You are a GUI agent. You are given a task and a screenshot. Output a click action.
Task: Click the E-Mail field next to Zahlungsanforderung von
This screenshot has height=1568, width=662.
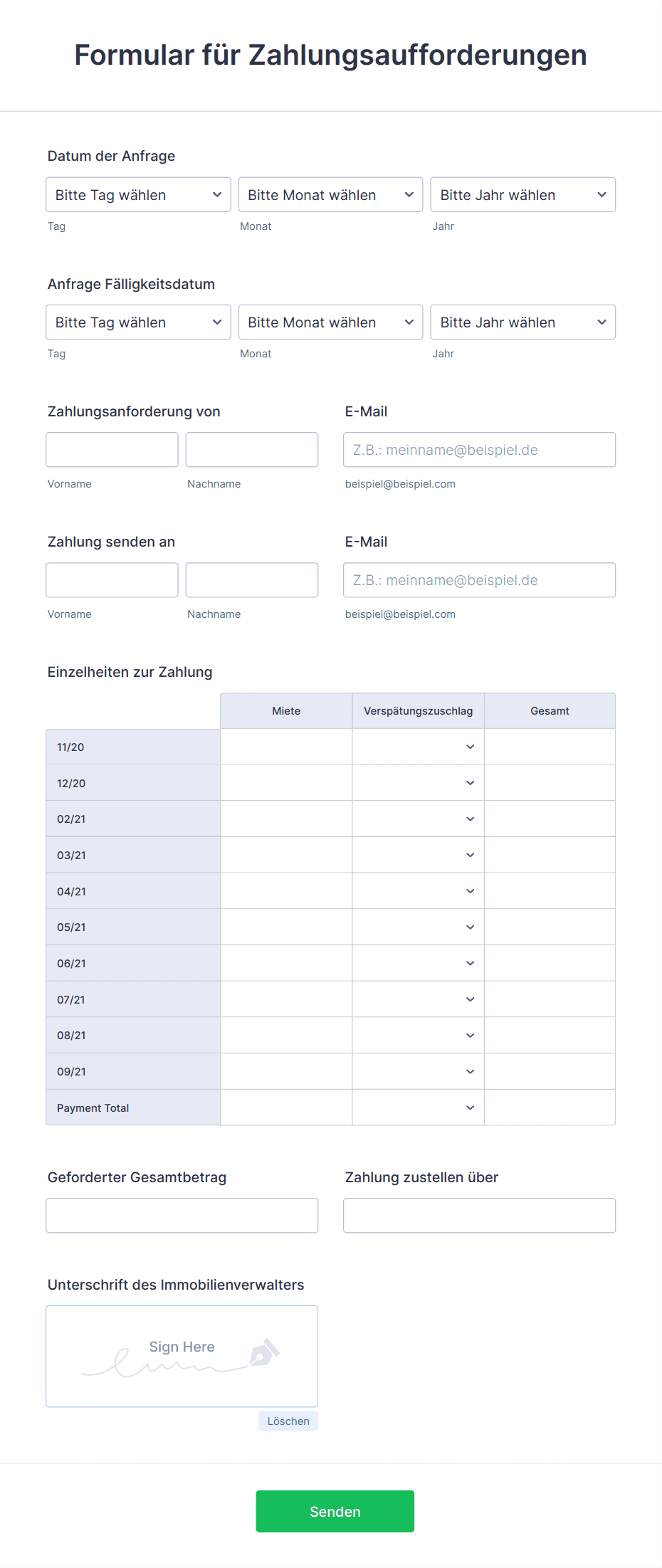tap(478, 449)
